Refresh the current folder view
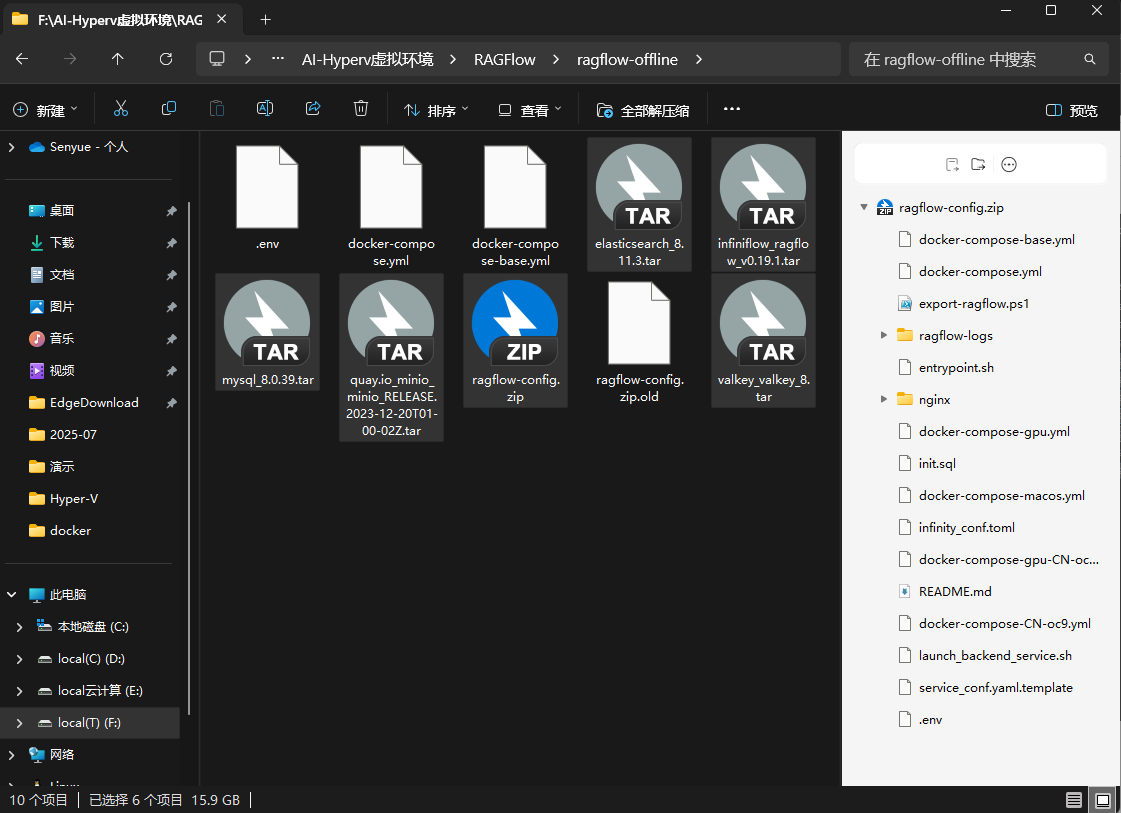 166,59
